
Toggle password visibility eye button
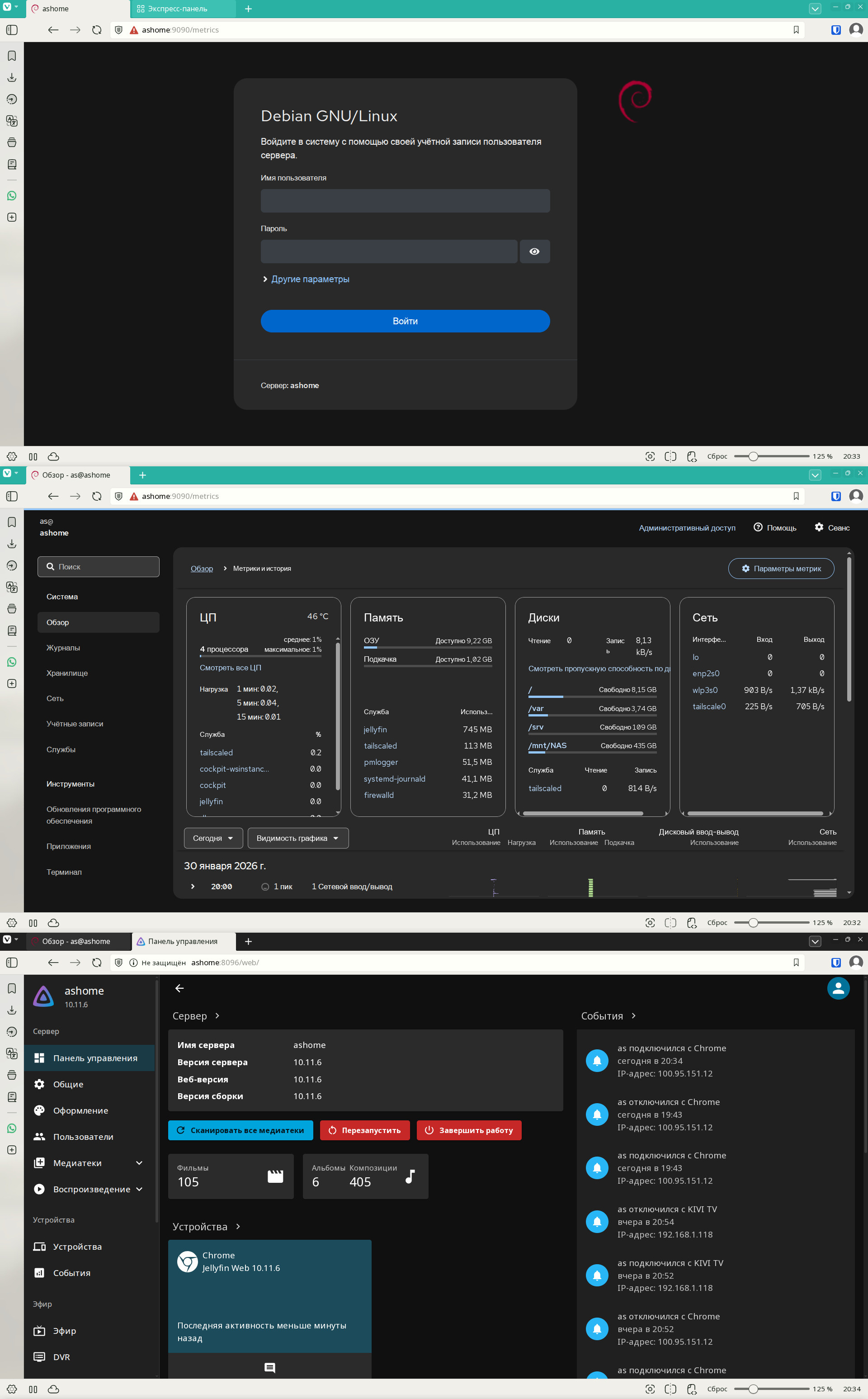534,251
